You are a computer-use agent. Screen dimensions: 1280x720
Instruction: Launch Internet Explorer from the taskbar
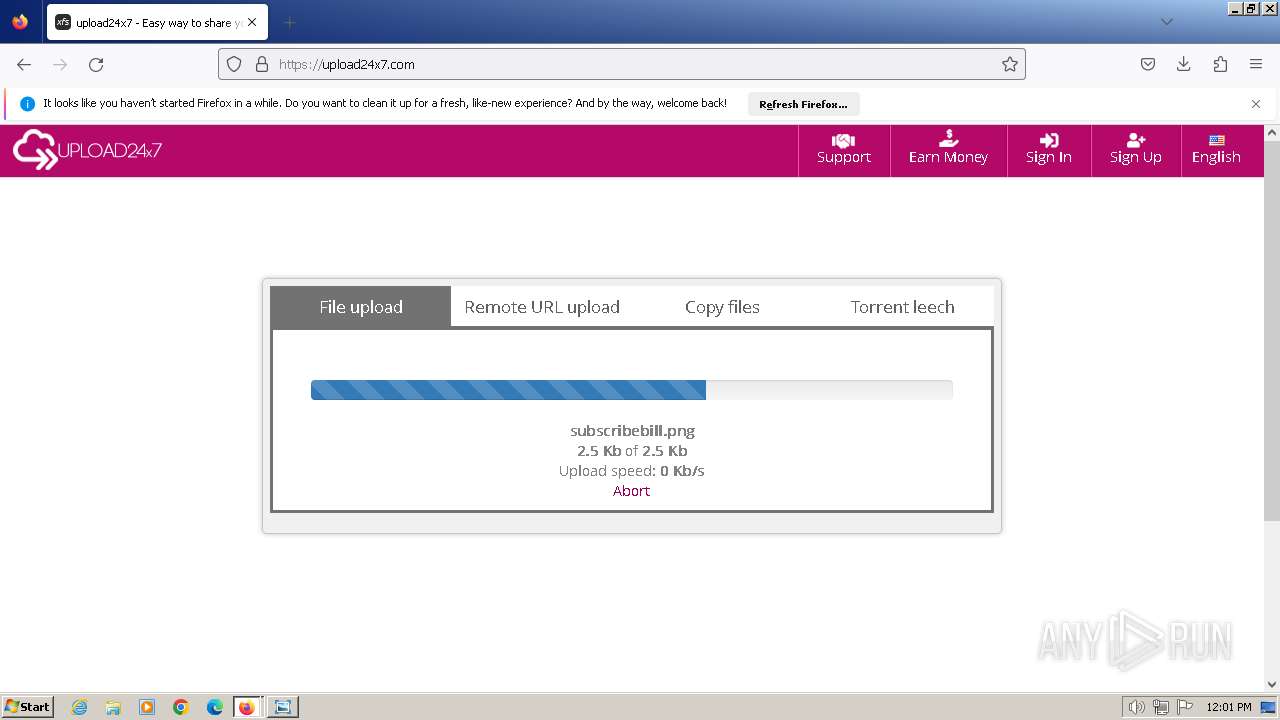point(80,707)
